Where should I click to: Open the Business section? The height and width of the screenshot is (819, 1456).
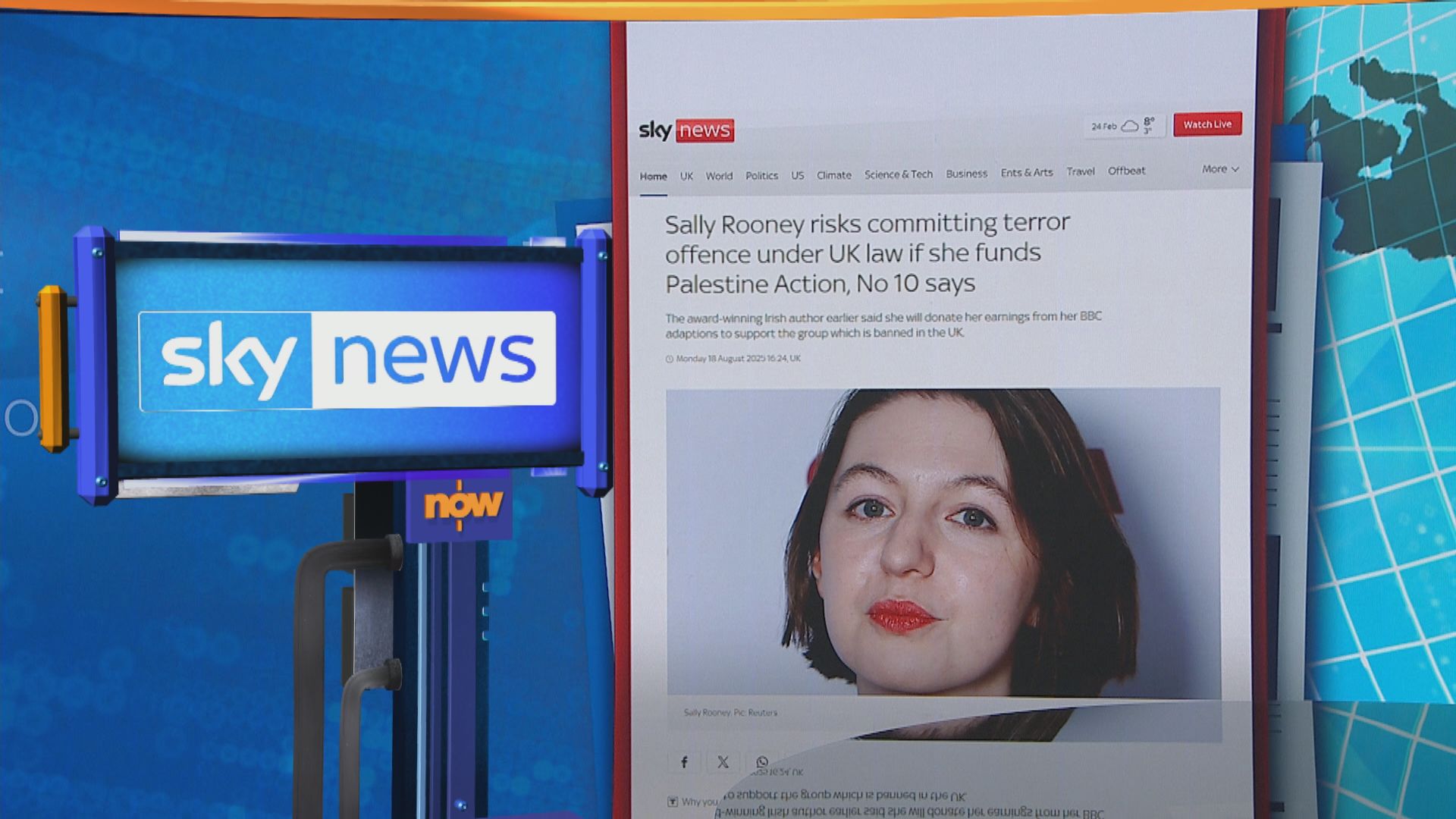point(966,174)
